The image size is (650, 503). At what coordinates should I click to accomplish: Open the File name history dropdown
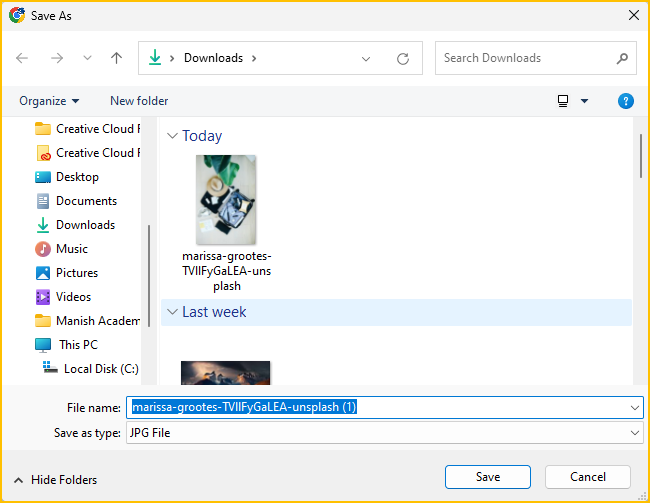click(635, 407)
